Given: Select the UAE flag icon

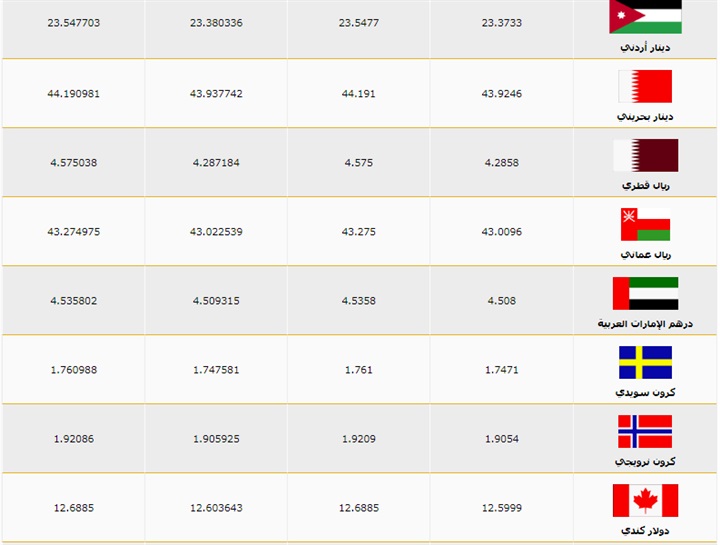Looking at the screenshot, I should coord(645,293).
